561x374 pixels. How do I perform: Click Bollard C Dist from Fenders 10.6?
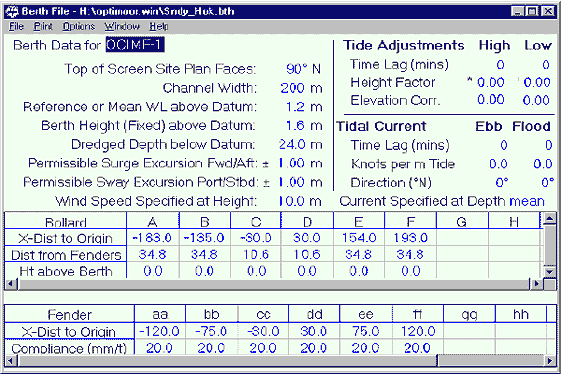pos(256,254)
